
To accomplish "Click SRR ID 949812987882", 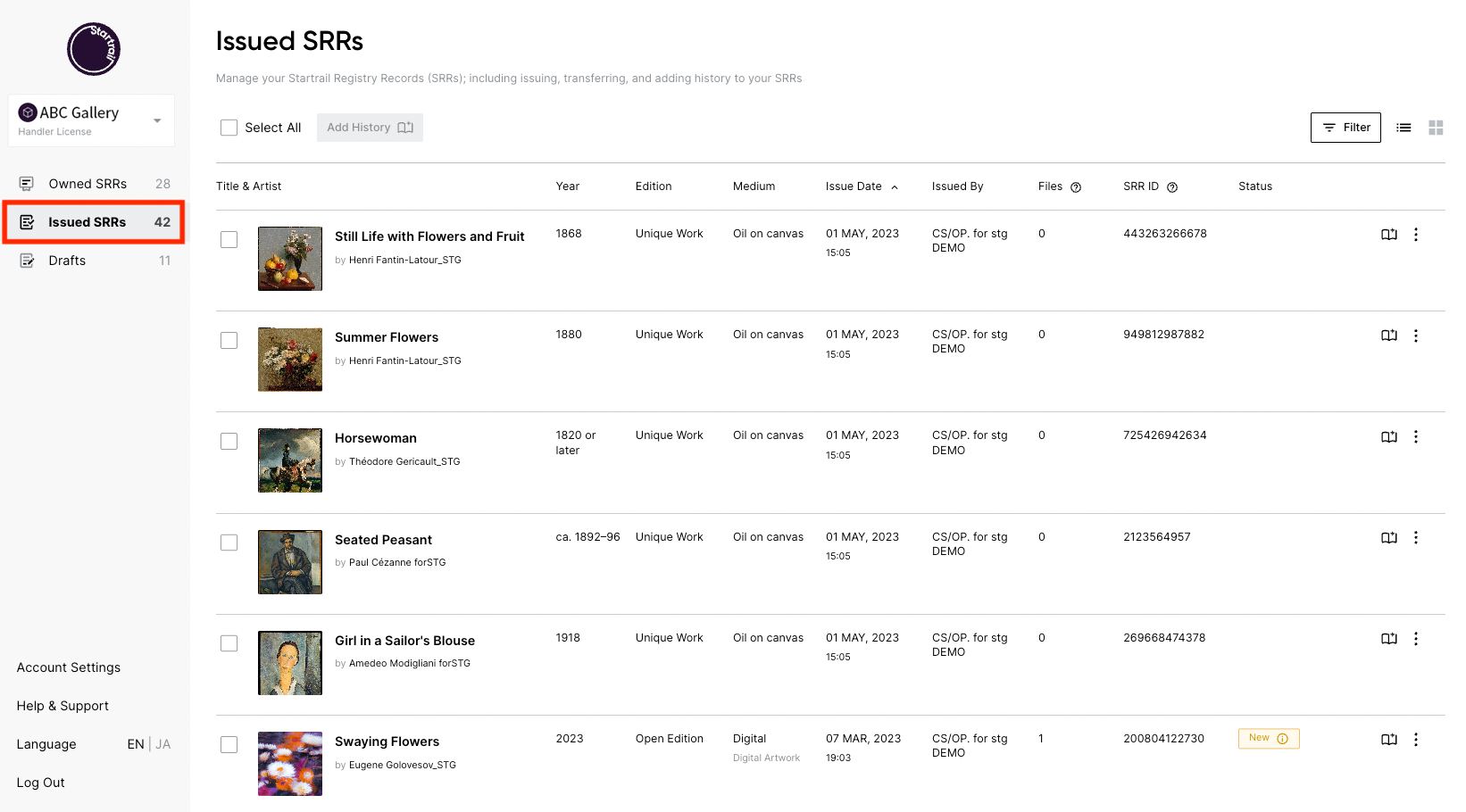I will (x=1164, y=335).
